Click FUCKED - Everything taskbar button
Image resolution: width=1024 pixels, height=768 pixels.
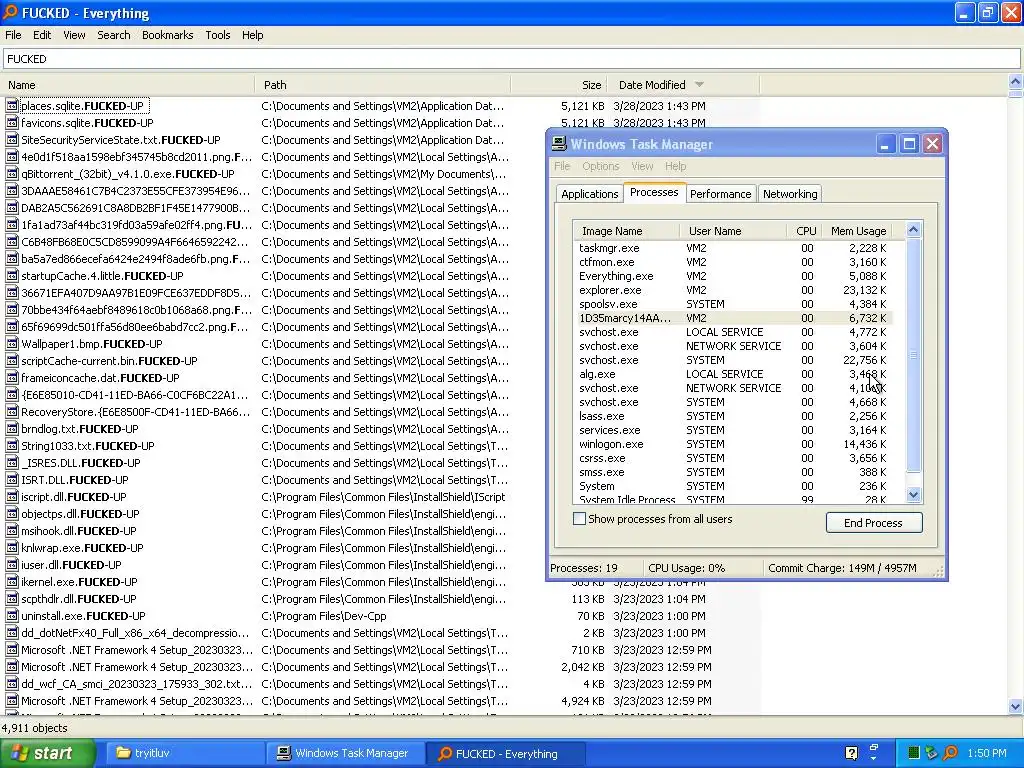[504, 753]
